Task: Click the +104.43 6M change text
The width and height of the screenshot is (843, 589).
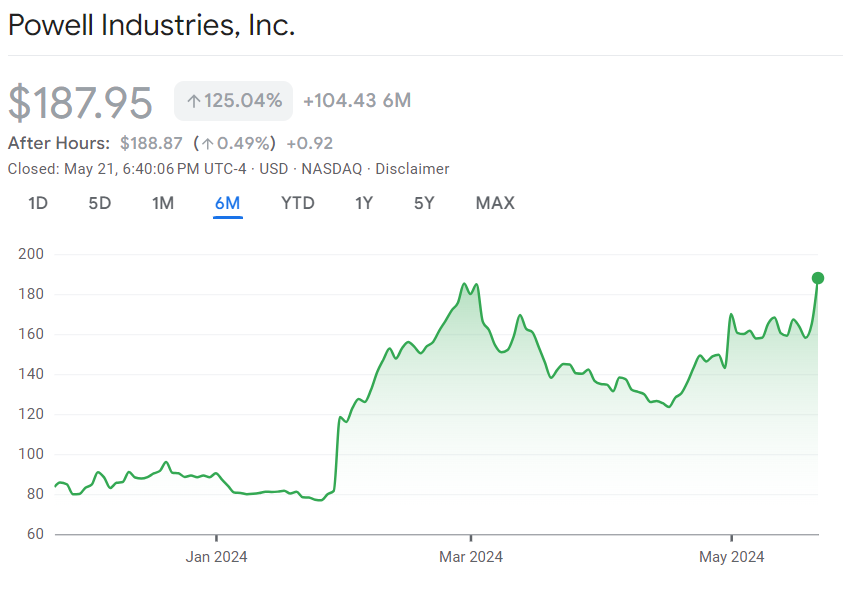Action: (357, 100)
